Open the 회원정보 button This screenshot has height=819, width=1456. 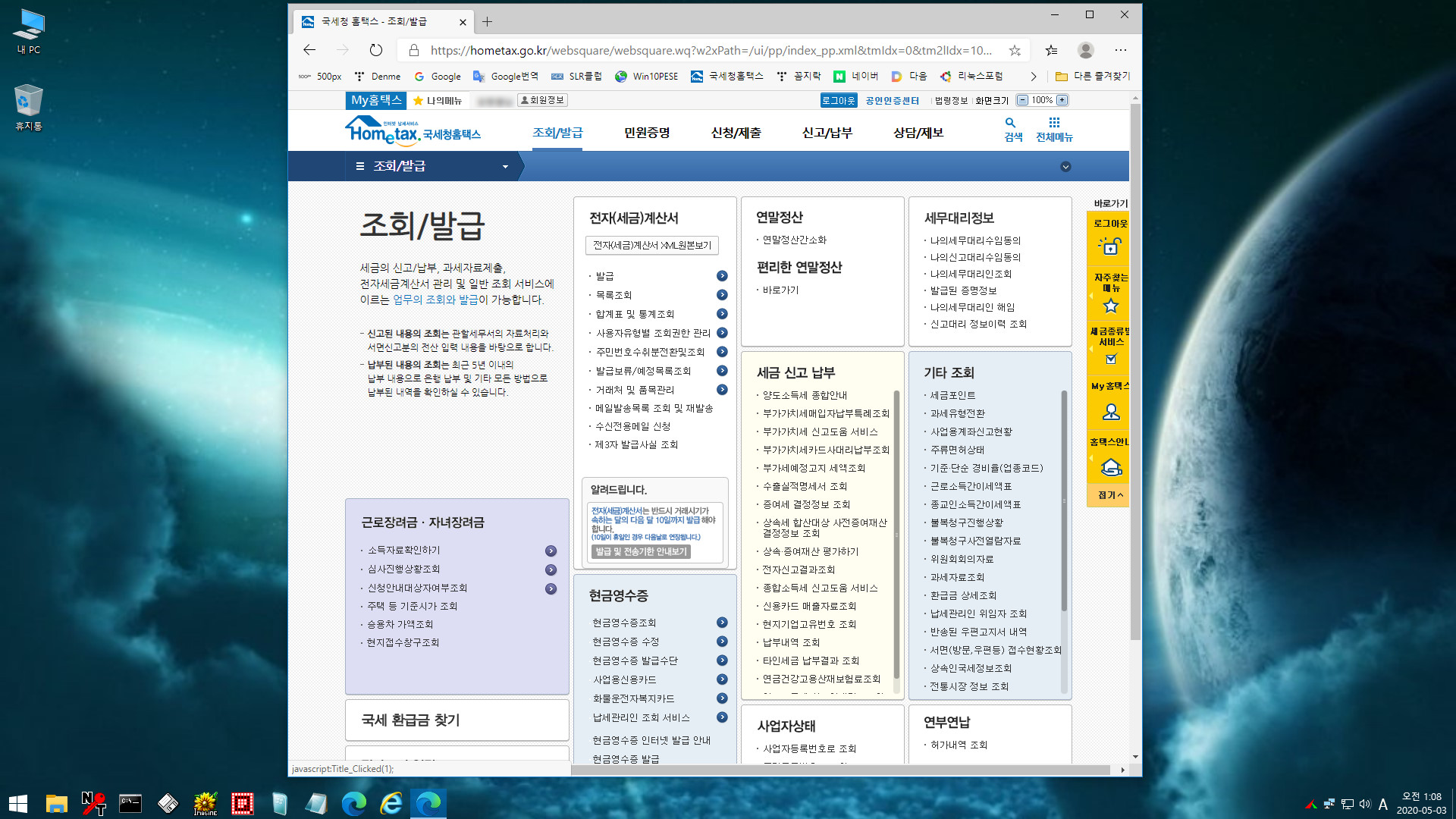click(x=543, y=100)
